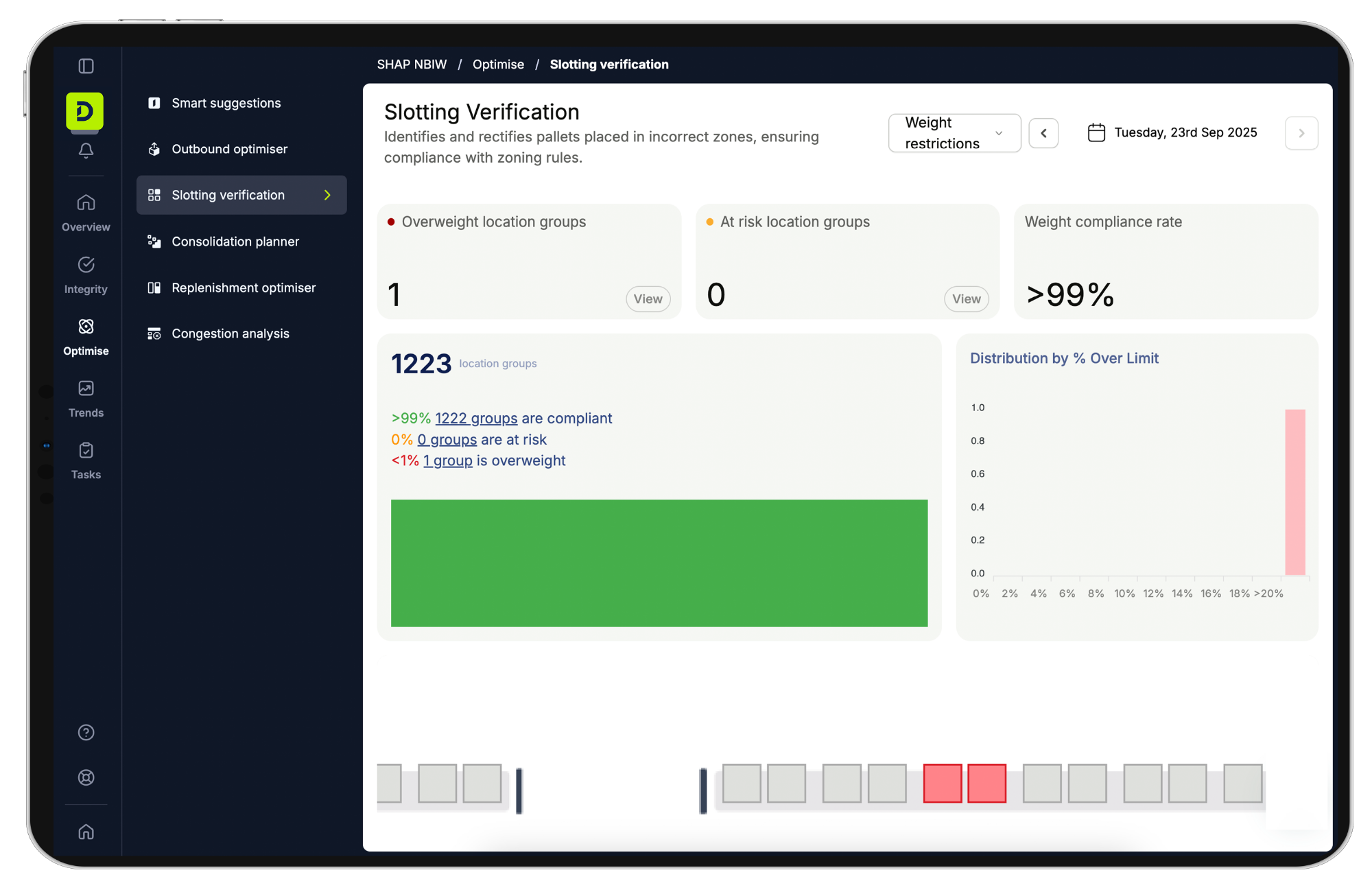Go to next day arrow

point(1301,133)
